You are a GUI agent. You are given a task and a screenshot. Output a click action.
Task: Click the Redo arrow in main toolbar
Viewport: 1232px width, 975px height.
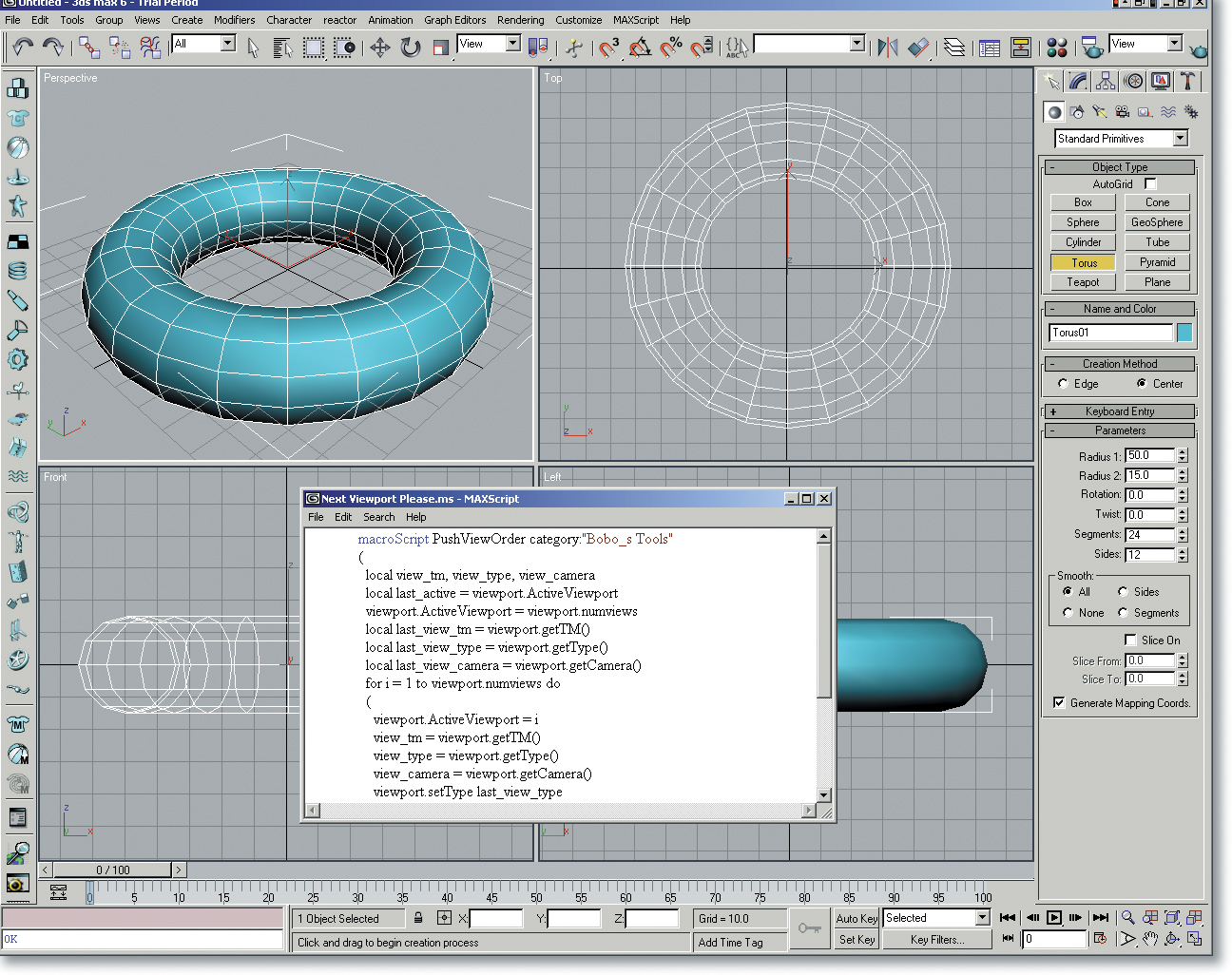coord(53,47)
